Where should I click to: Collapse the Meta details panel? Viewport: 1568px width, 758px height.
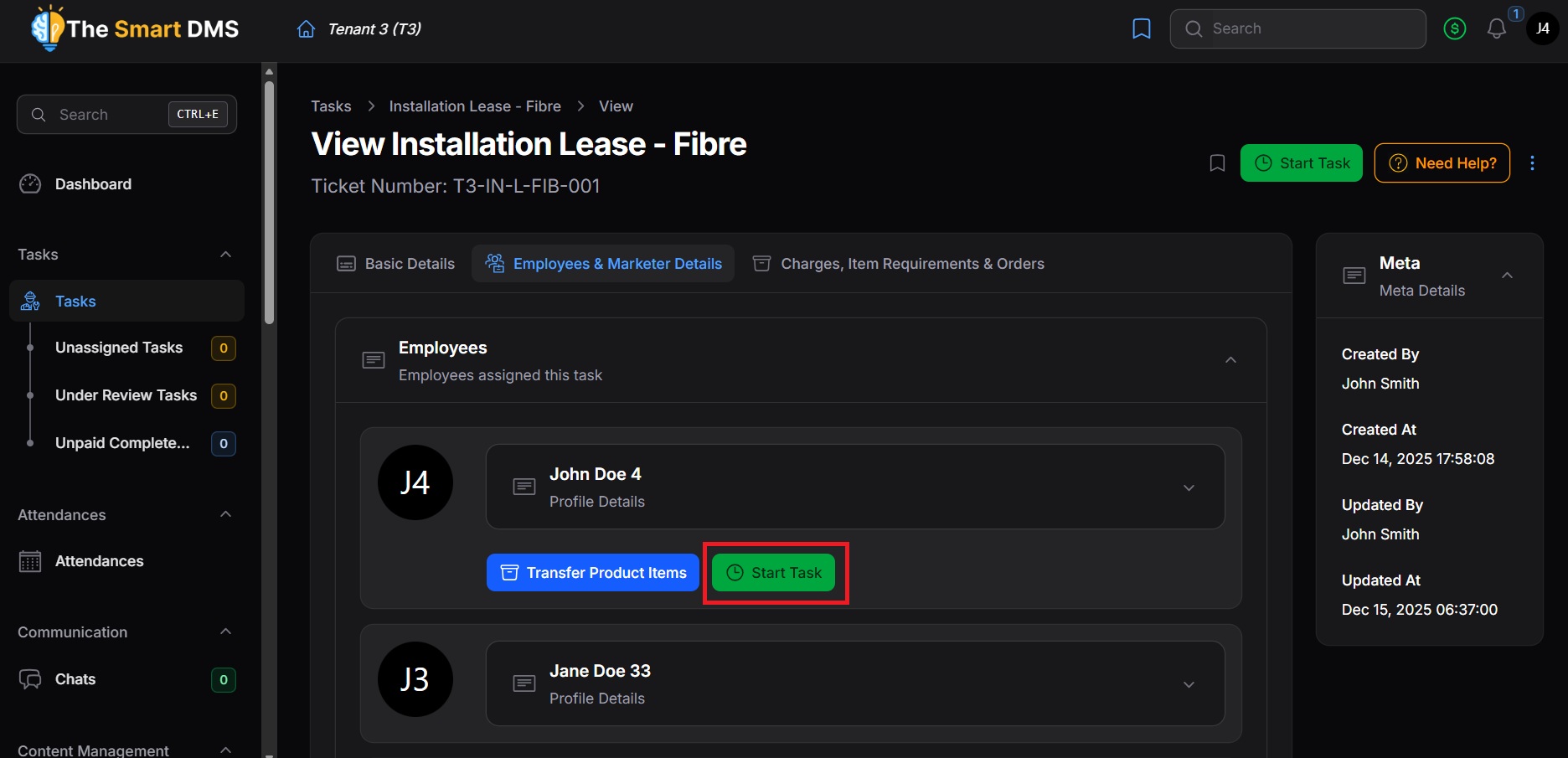pos(1507,276)
